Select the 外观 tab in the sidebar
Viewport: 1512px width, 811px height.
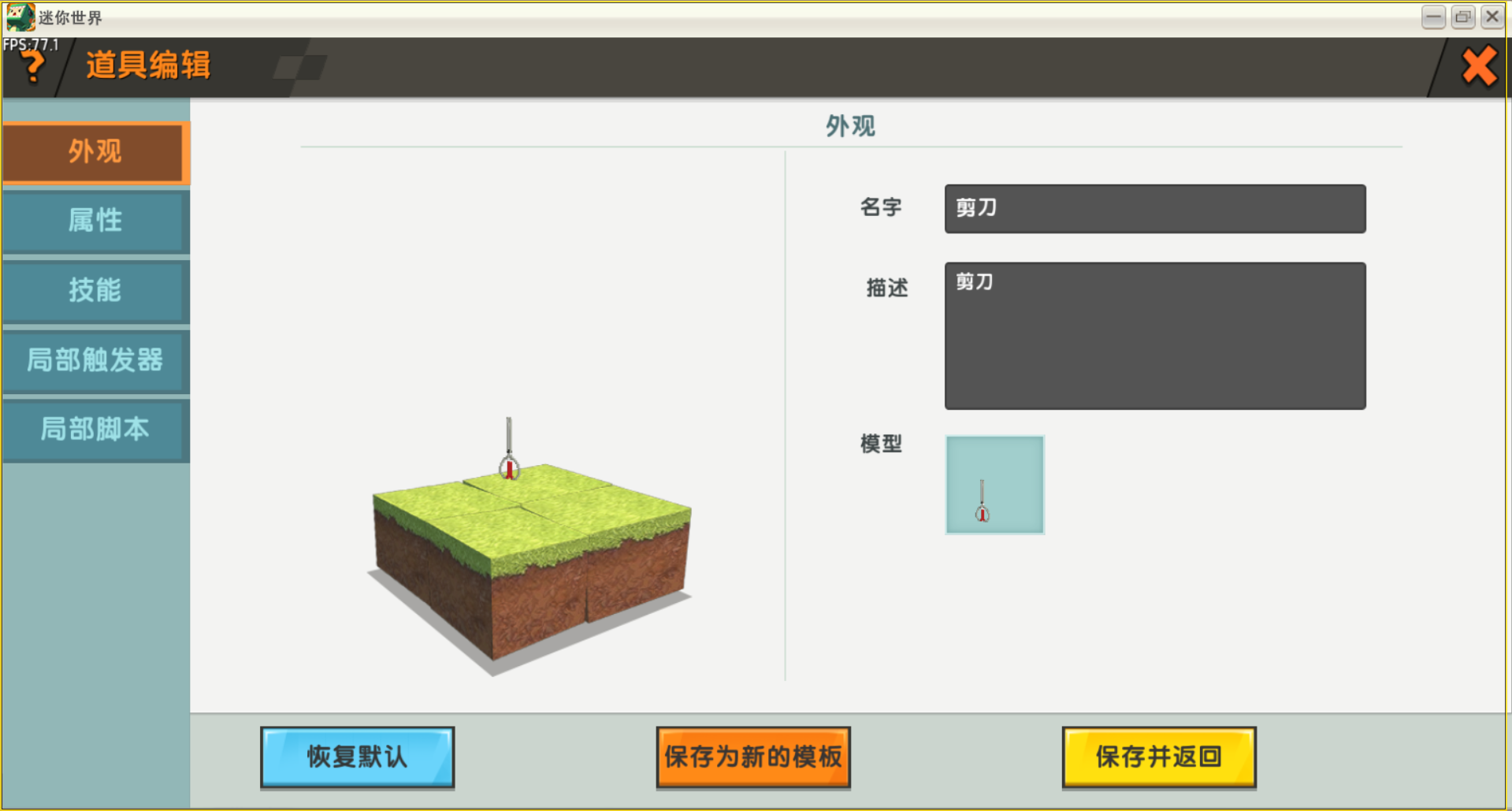pyautogui.click(x=95, y=152)
